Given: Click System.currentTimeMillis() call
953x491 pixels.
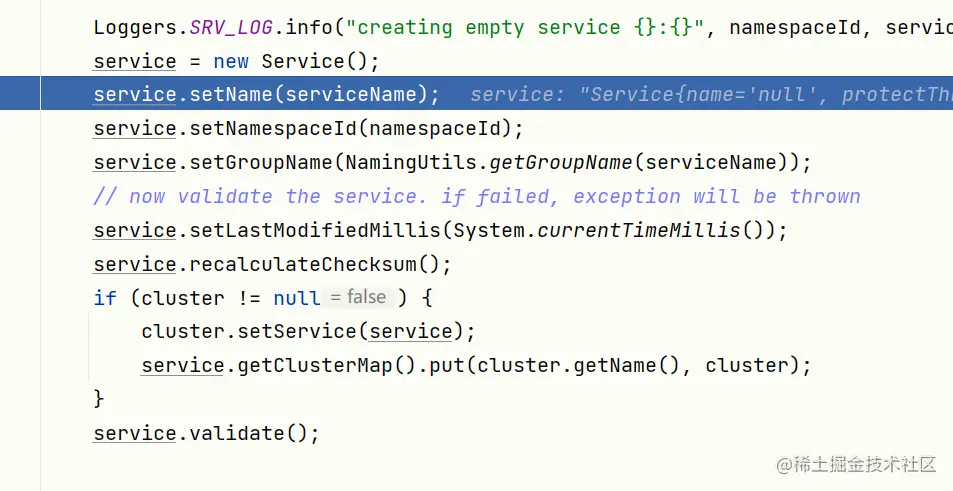Looking at the screenshot, I should click(613, 230).
